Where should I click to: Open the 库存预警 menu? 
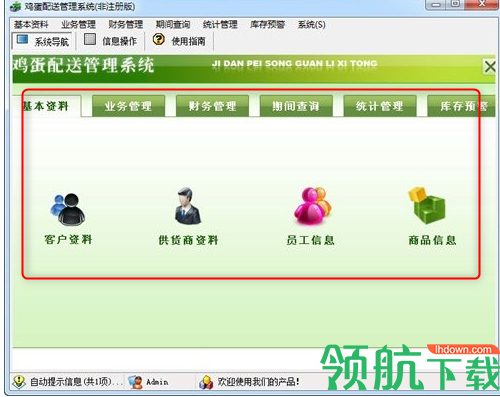click(x=267, y=24)
